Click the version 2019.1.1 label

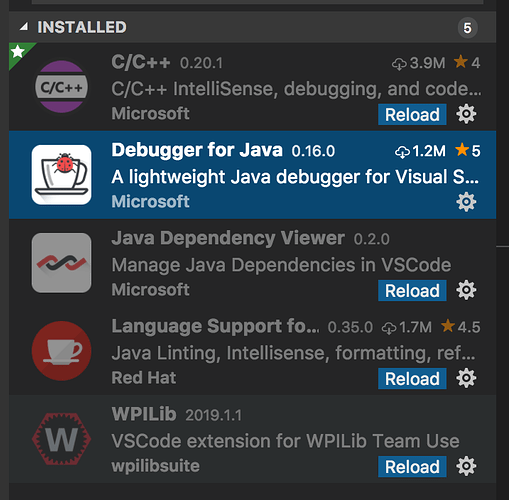214,415
